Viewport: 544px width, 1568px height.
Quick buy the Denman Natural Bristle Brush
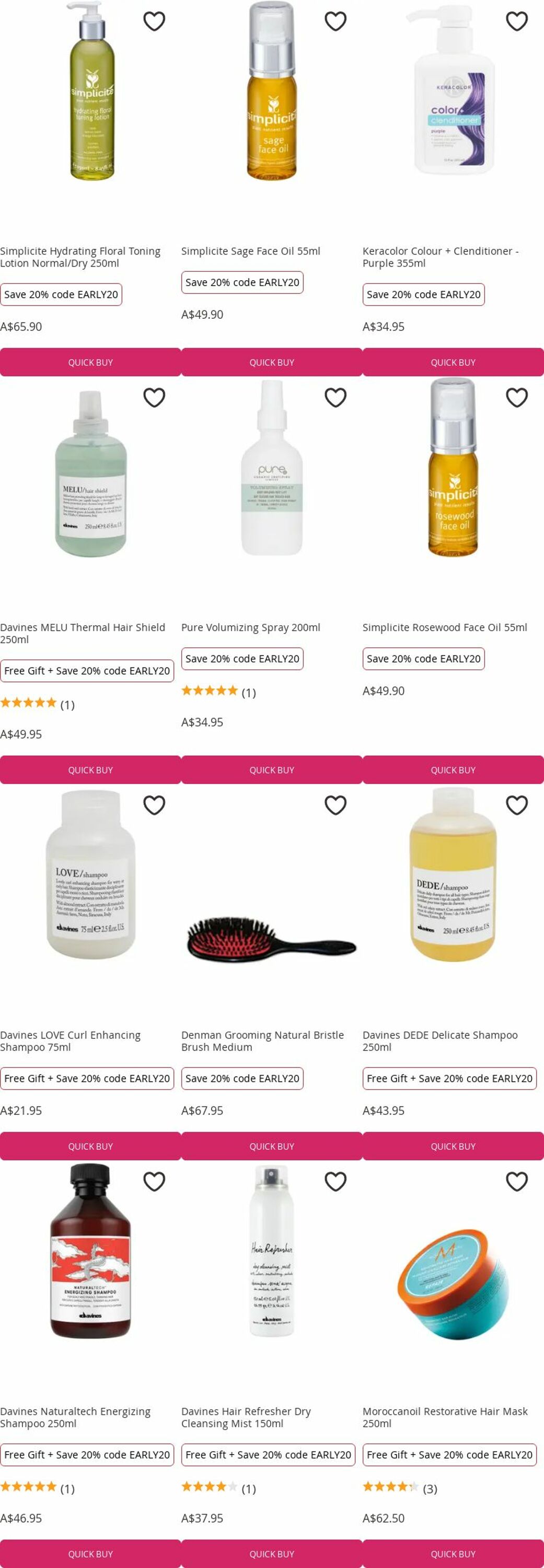coord(272,1146)
